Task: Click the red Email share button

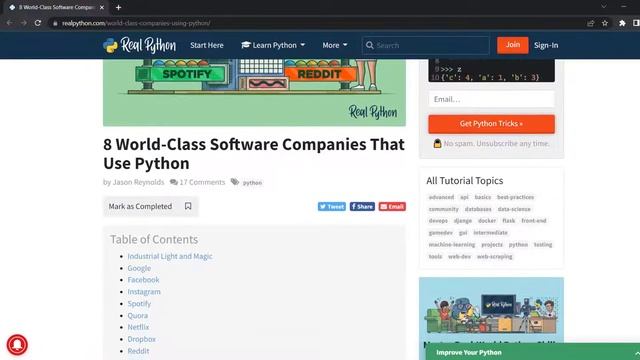Action: [x=392, y=207]
